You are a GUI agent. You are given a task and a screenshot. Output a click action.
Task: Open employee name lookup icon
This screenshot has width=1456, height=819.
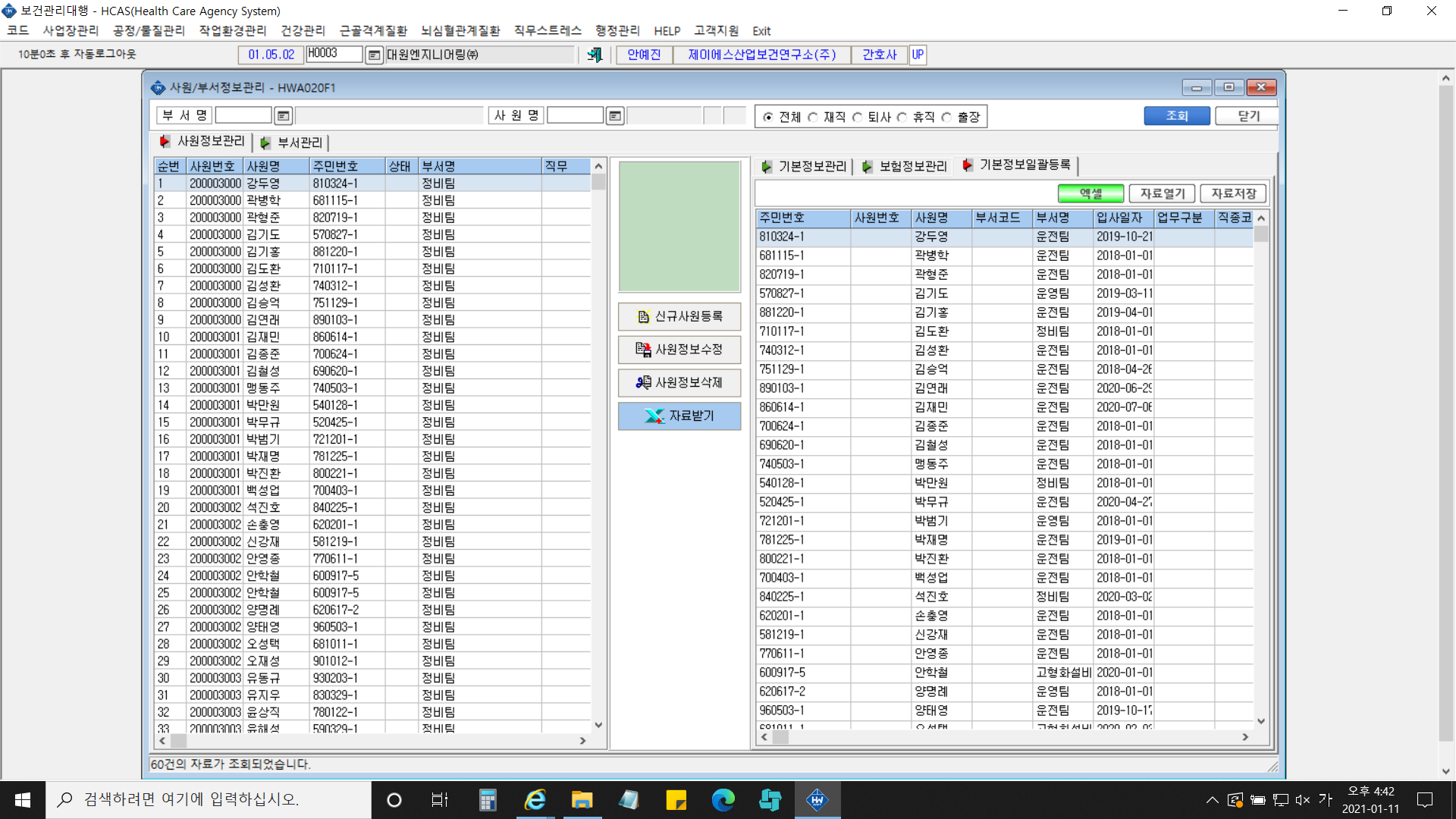[x=615, y=116]
